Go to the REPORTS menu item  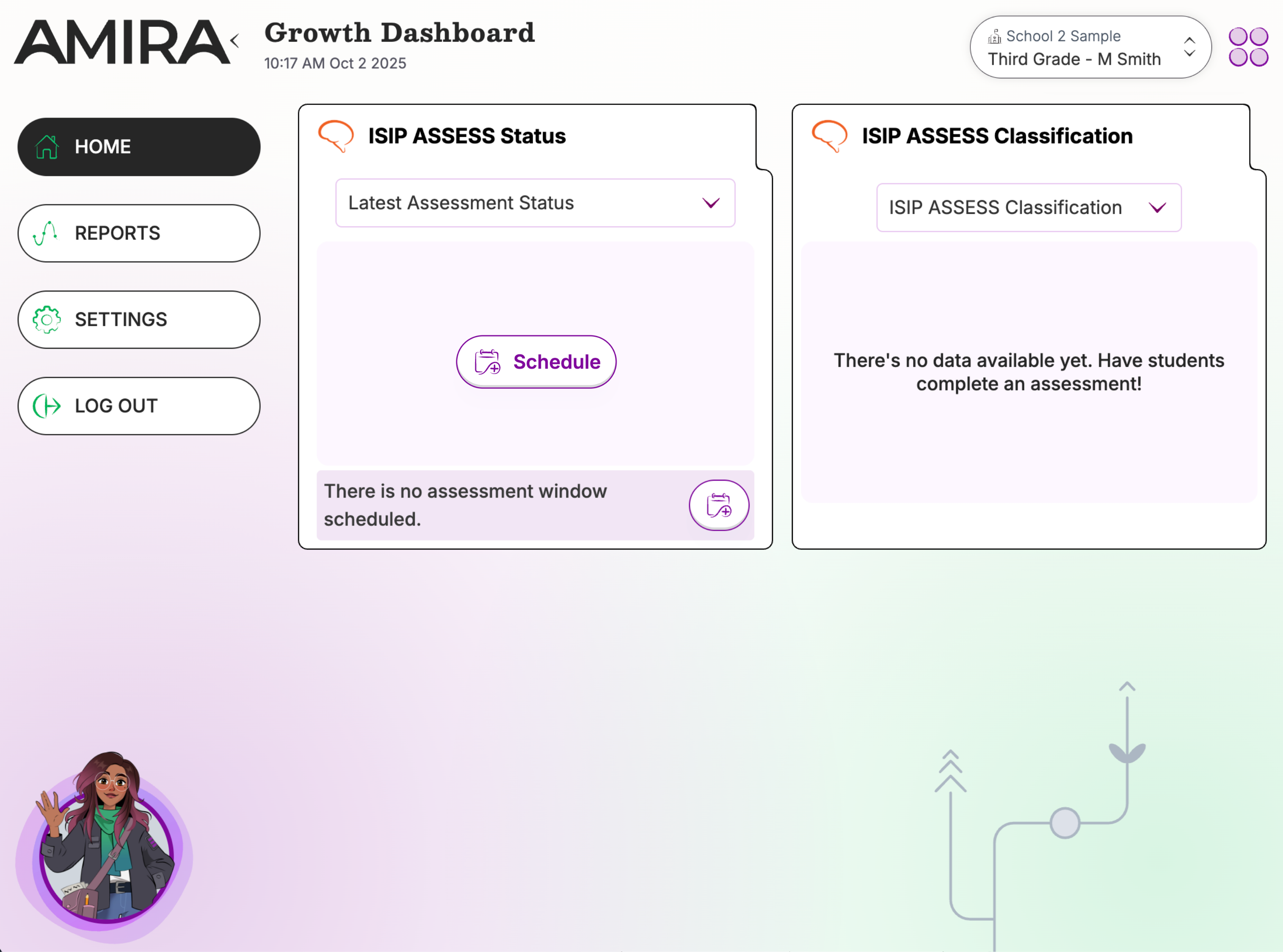tap(138, 233)
